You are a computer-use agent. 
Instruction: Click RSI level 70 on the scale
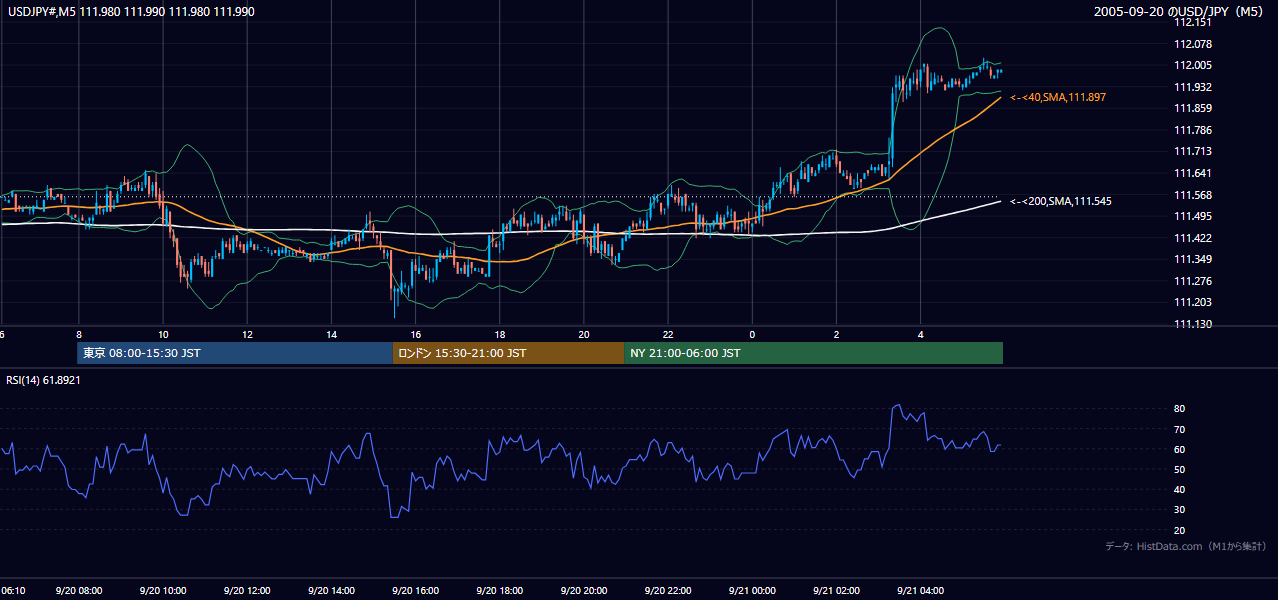click(1180, 429)
